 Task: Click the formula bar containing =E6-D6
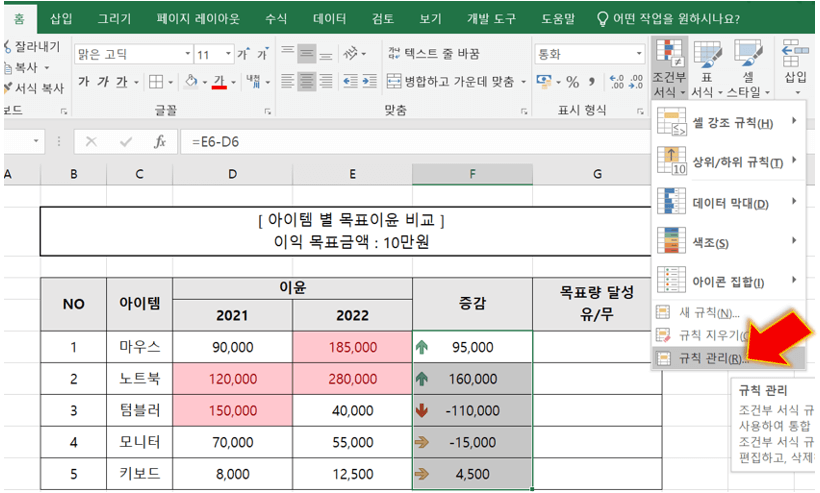(x=416, y=142)
